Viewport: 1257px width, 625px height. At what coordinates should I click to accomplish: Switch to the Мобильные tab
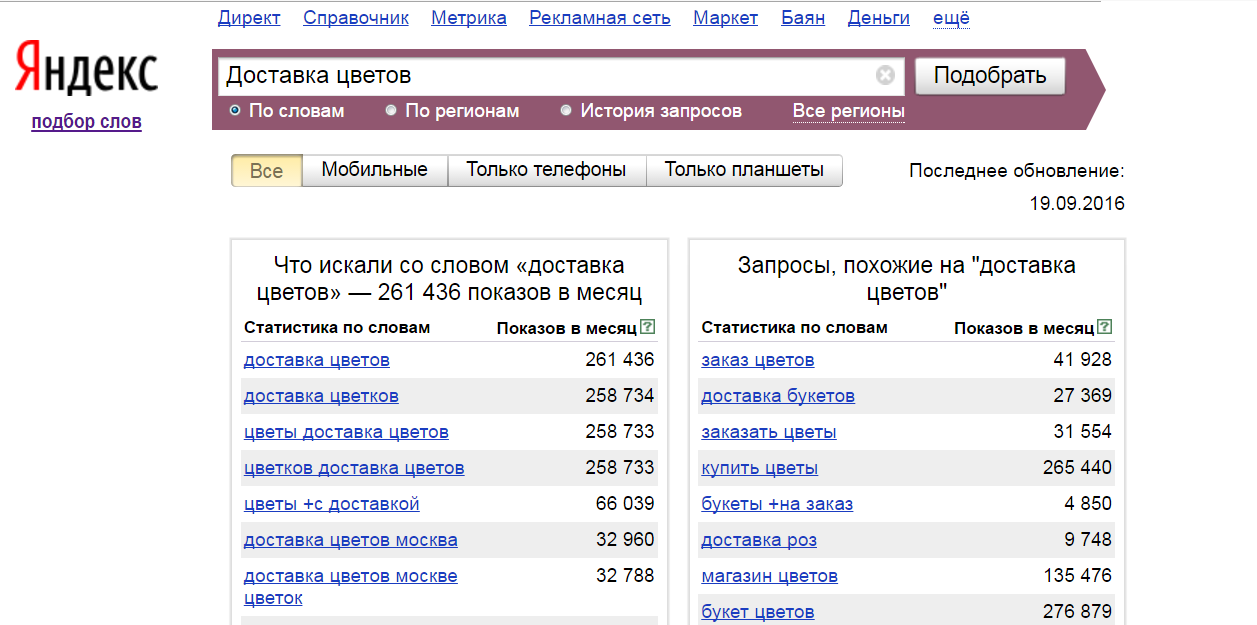click(x=377, y=170)
